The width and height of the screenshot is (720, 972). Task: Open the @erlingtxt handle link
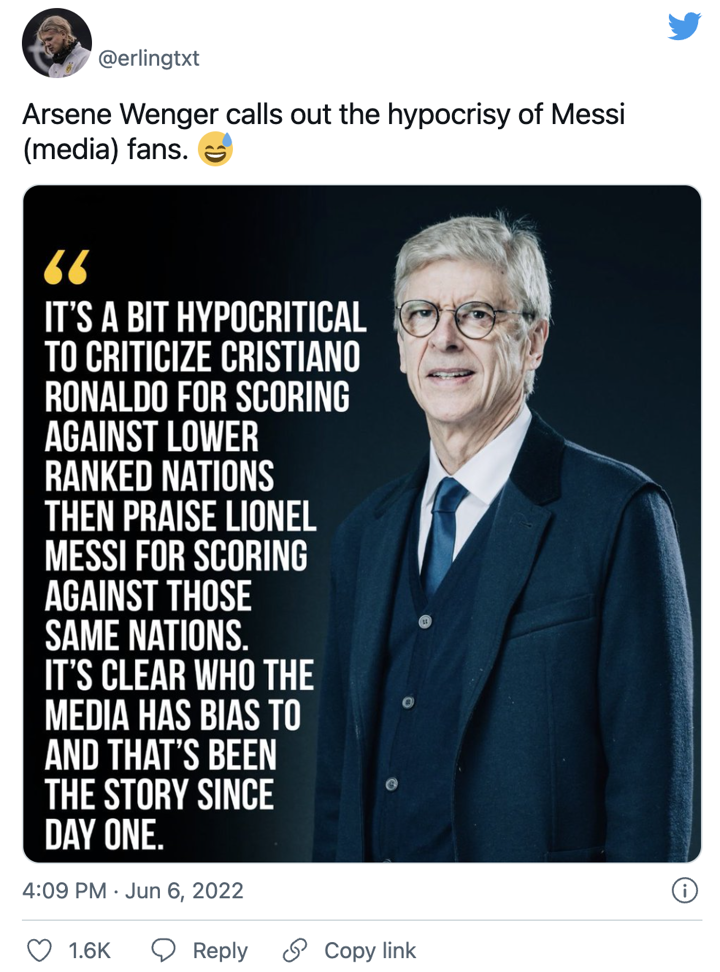(149, 58)
